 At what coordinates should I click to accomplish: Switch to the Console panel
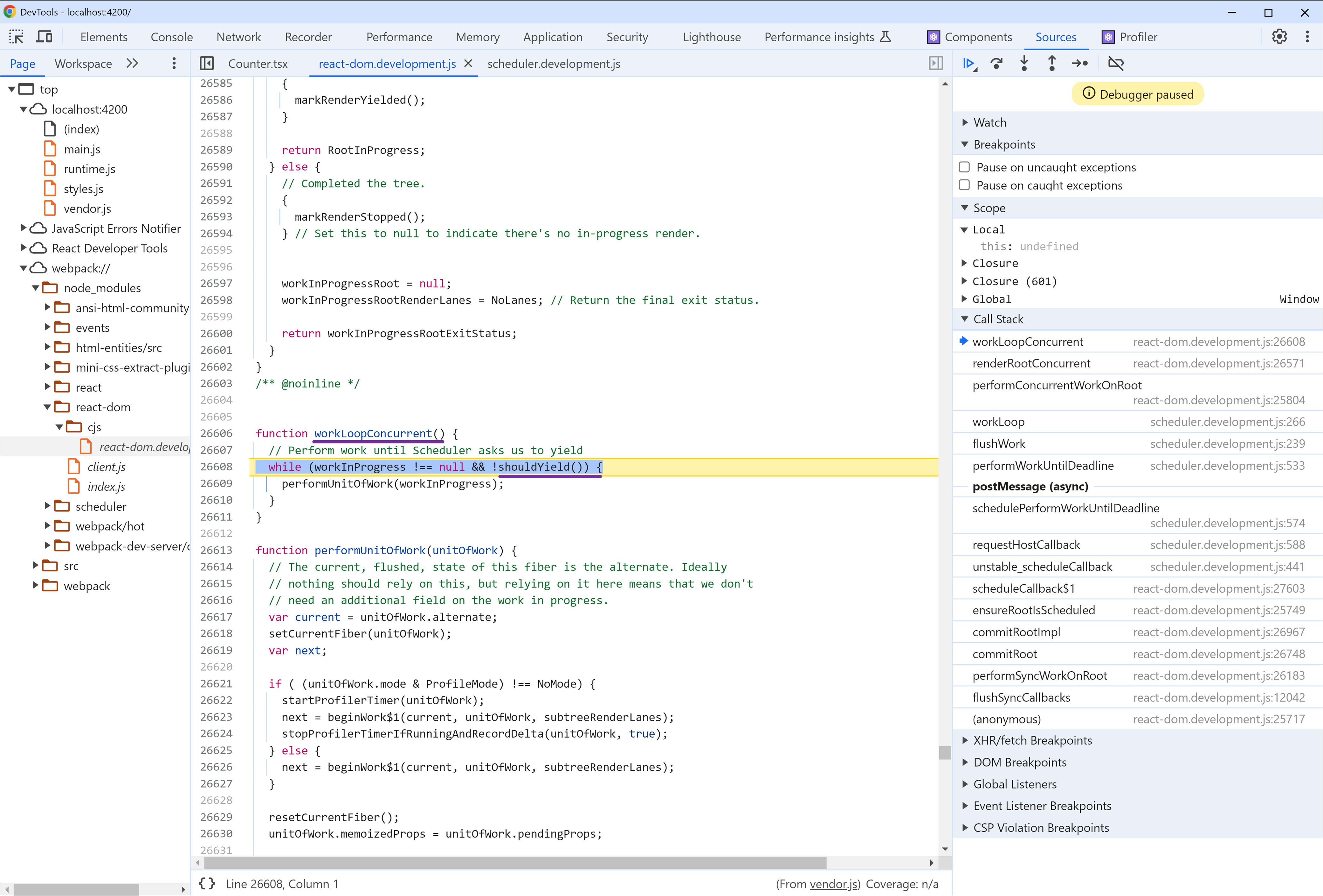[171, 37]
